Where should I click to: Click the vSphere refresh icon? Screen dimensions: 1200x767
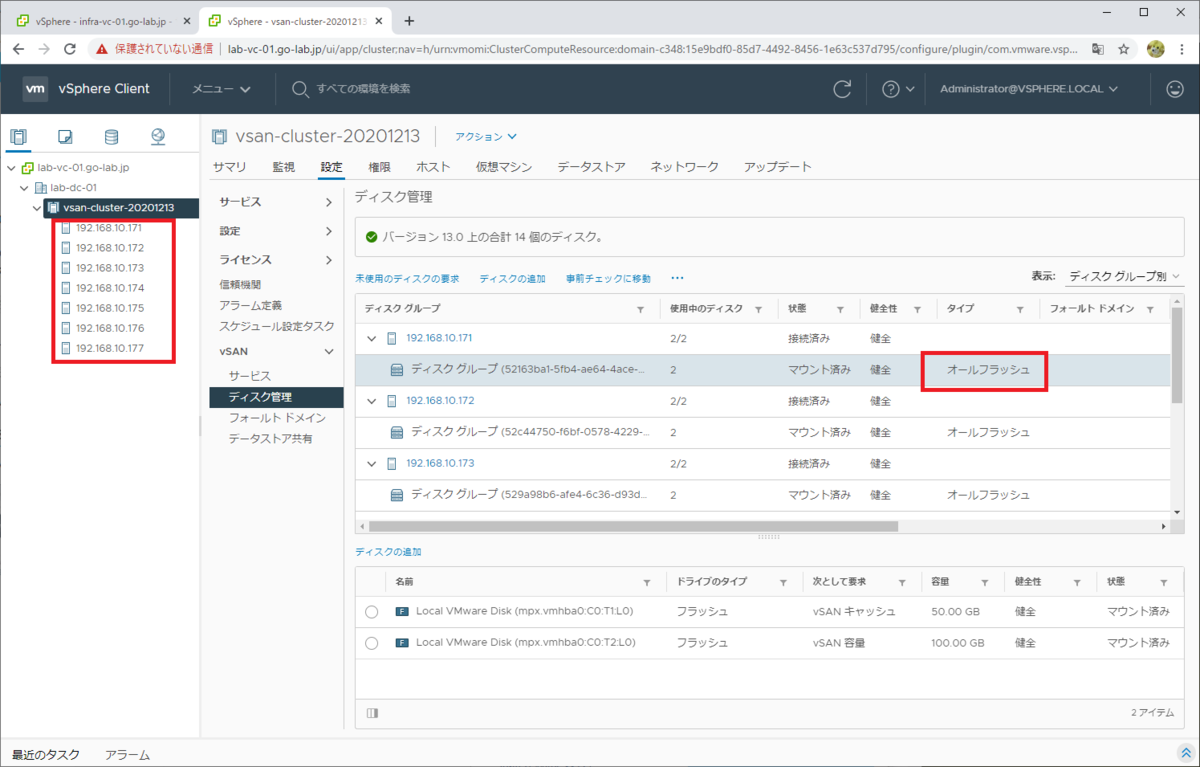coord(842,89)
